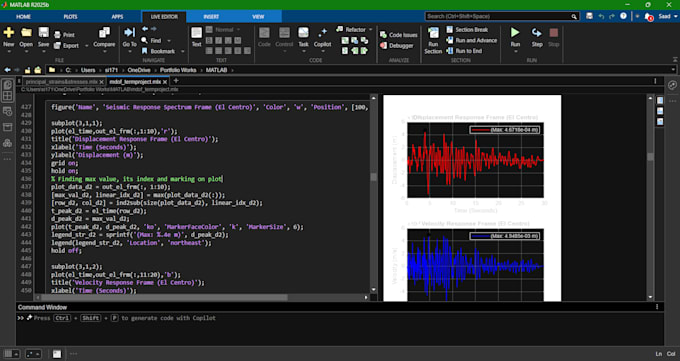Expand the Open dropdown arrow
Viewport: 680px width, 361px height.
click(26, 52)
